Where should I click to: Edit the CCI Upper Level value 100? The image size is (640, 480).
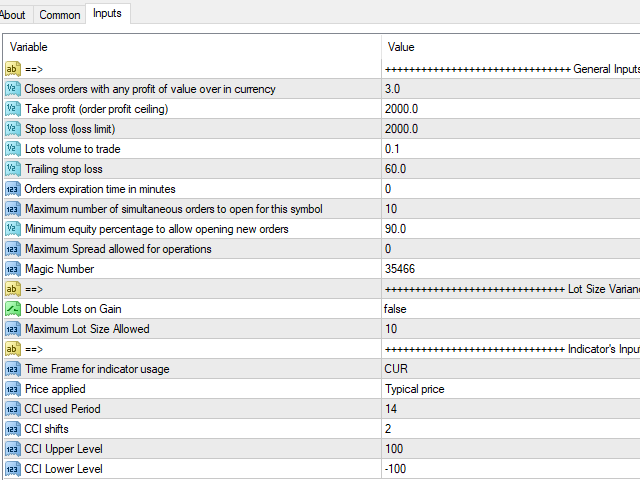click(511, 449)
